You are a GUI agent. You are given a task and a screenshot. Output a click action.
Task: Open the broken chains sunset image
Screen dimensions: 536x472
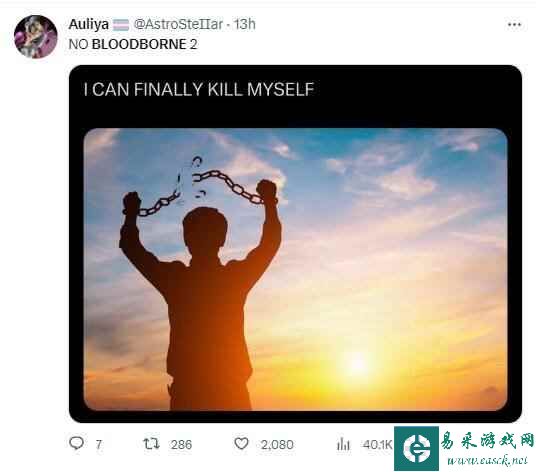(295, 269)
